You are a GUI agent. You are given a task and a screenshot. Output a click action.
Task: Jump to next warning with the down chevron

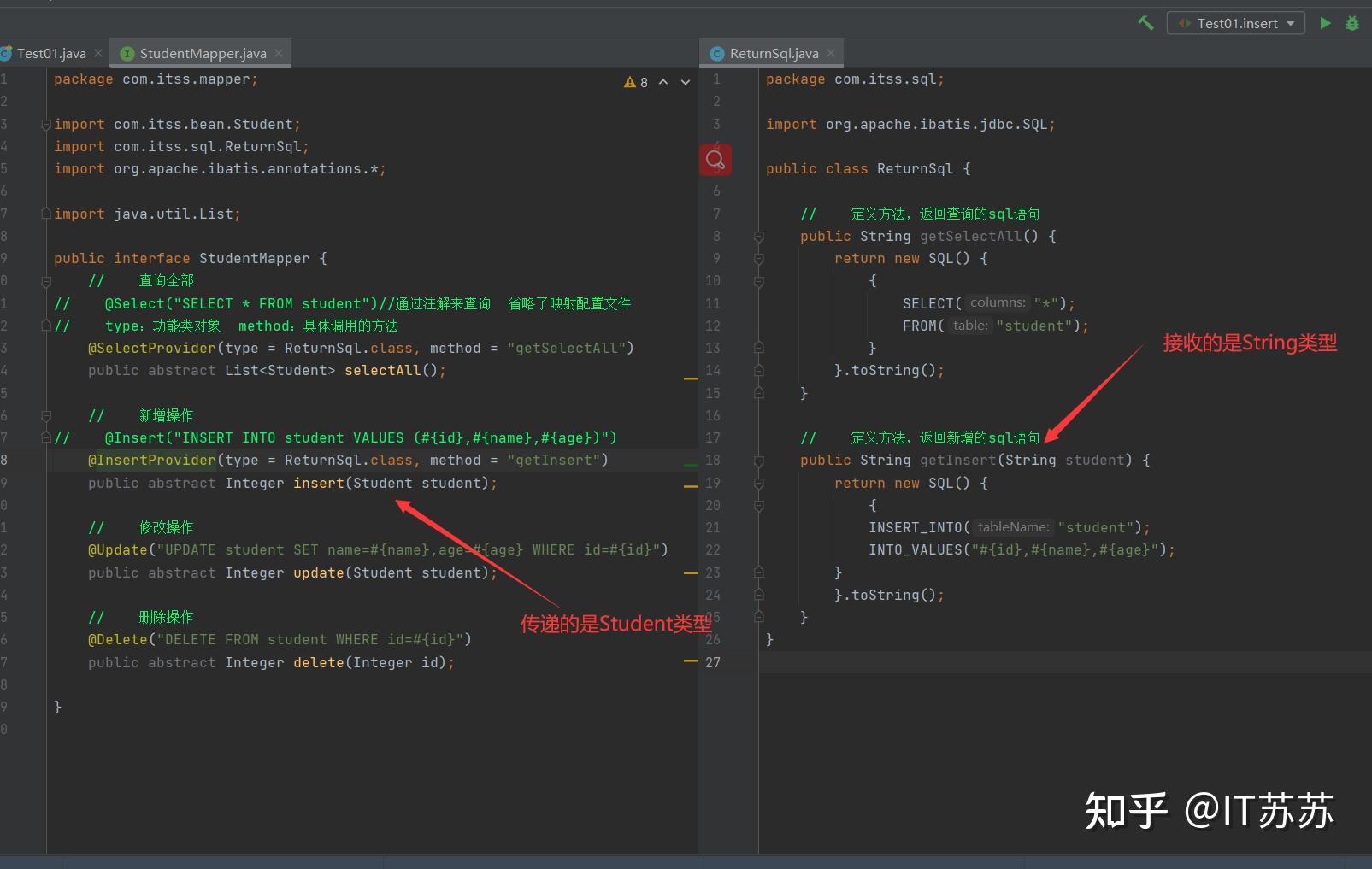point(684,82)
